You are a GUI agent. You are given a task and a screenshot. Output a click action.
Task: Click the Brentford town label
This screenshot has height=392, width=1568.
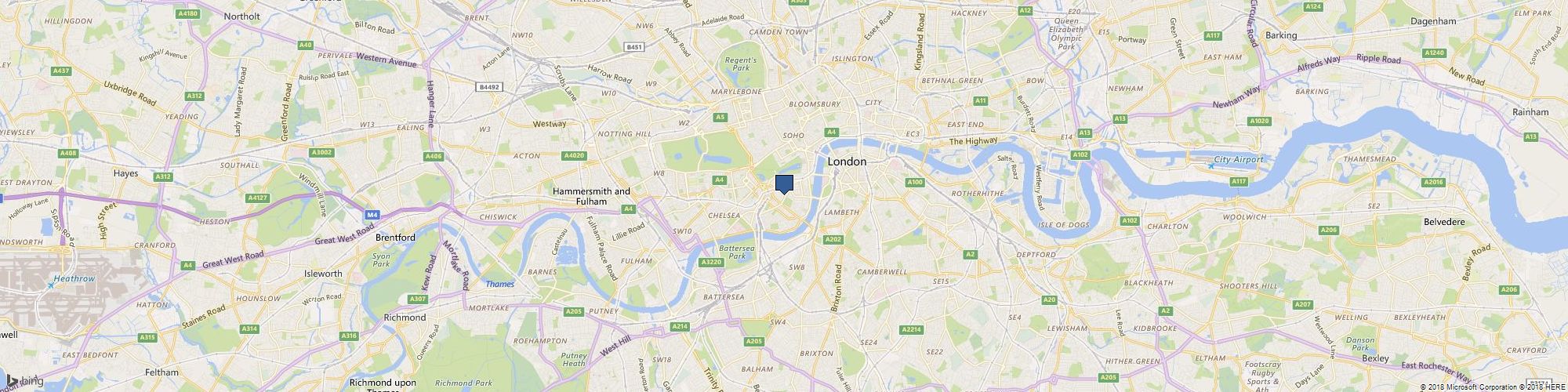[395, 236]
